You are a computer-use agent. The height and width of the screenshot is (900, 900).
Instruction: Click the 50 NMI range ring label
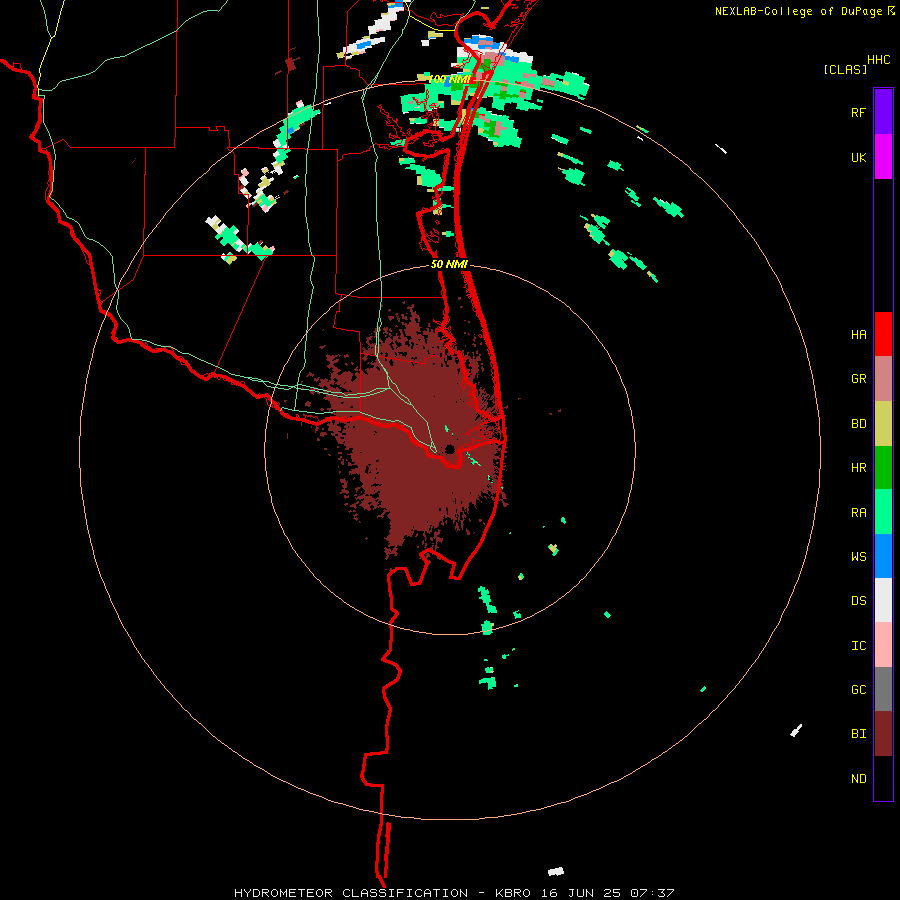click(449, 264)
